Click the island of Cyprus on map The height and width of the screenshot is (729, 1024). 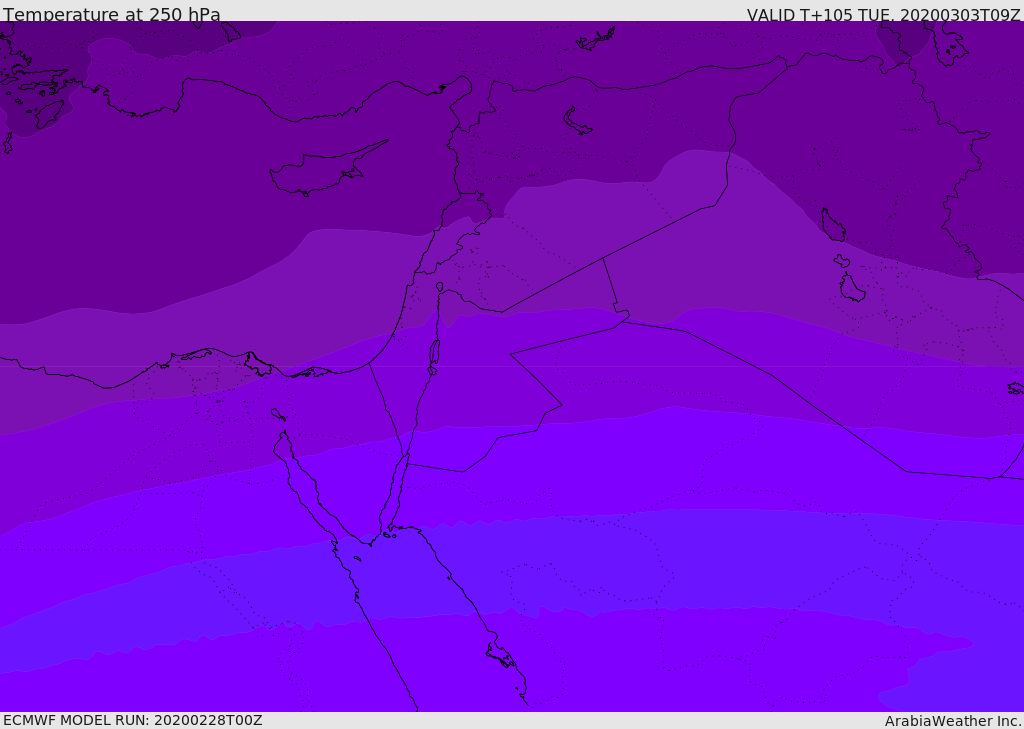pos(320,171)
